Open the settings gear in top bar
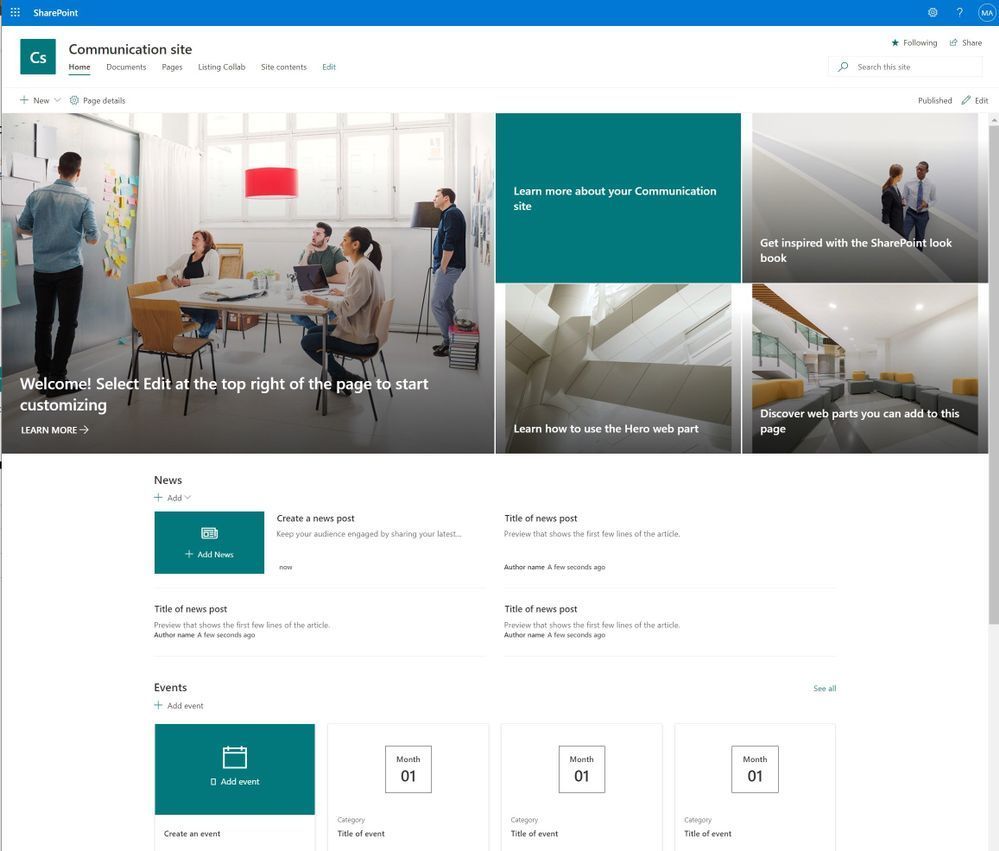The image size is (999, 851). coord(932,12)
